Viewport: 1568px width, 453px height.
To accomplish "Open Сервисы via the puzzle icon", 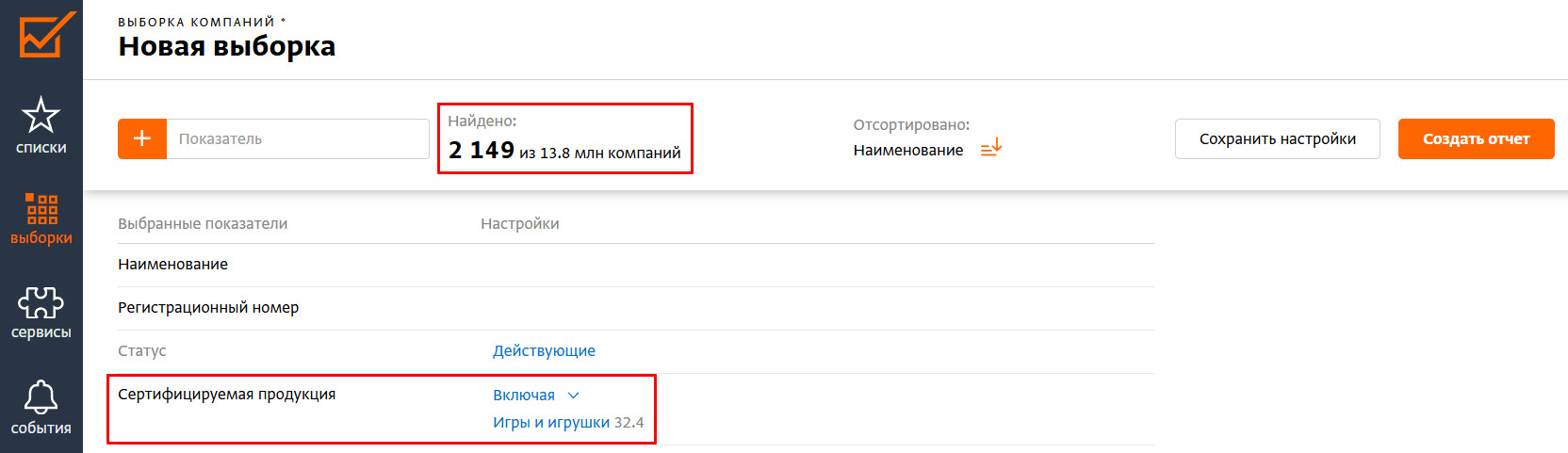I will [x=41, y=303].
